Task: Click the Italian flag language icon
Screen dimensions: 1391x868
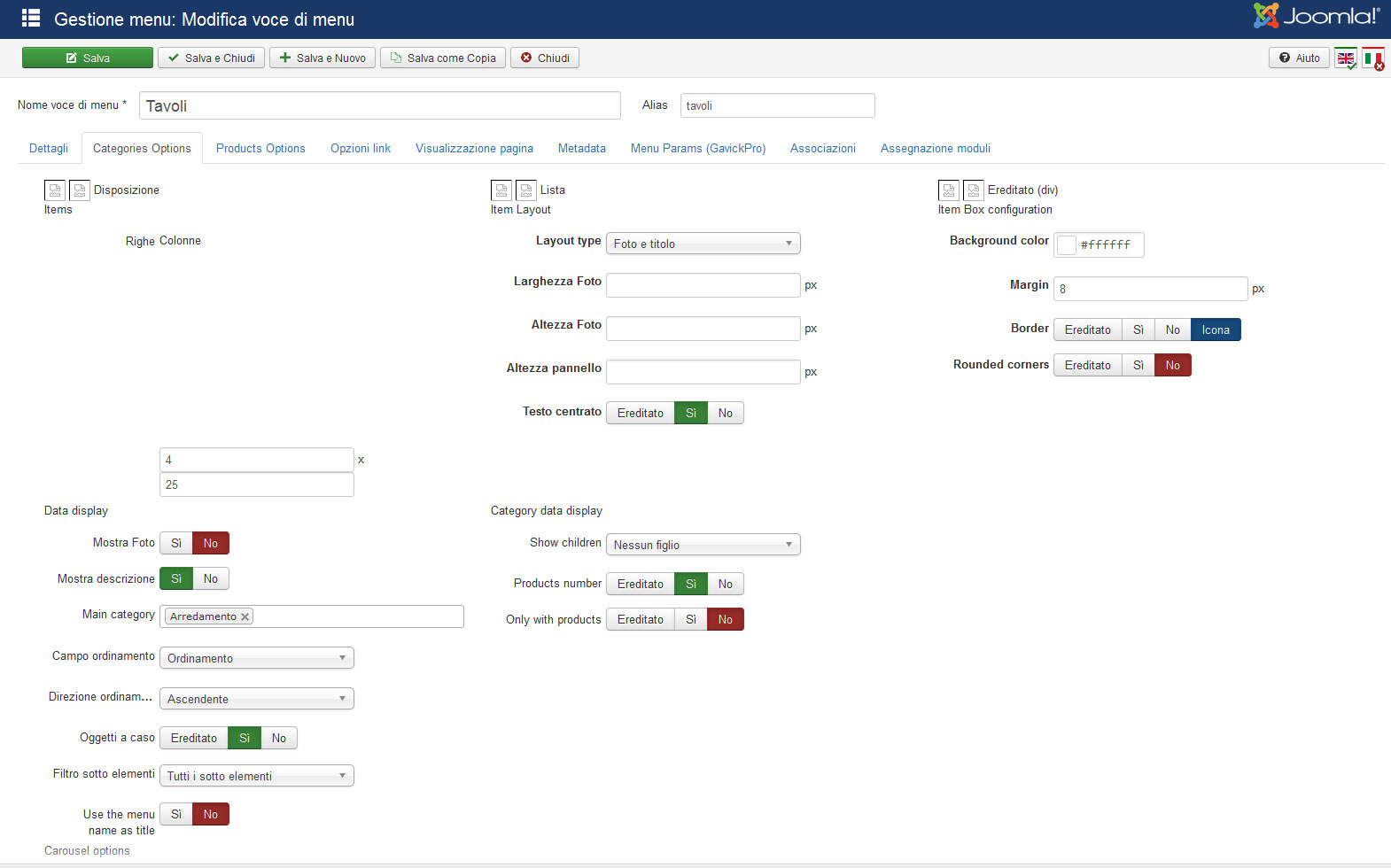Action: tap(1372, 58)
